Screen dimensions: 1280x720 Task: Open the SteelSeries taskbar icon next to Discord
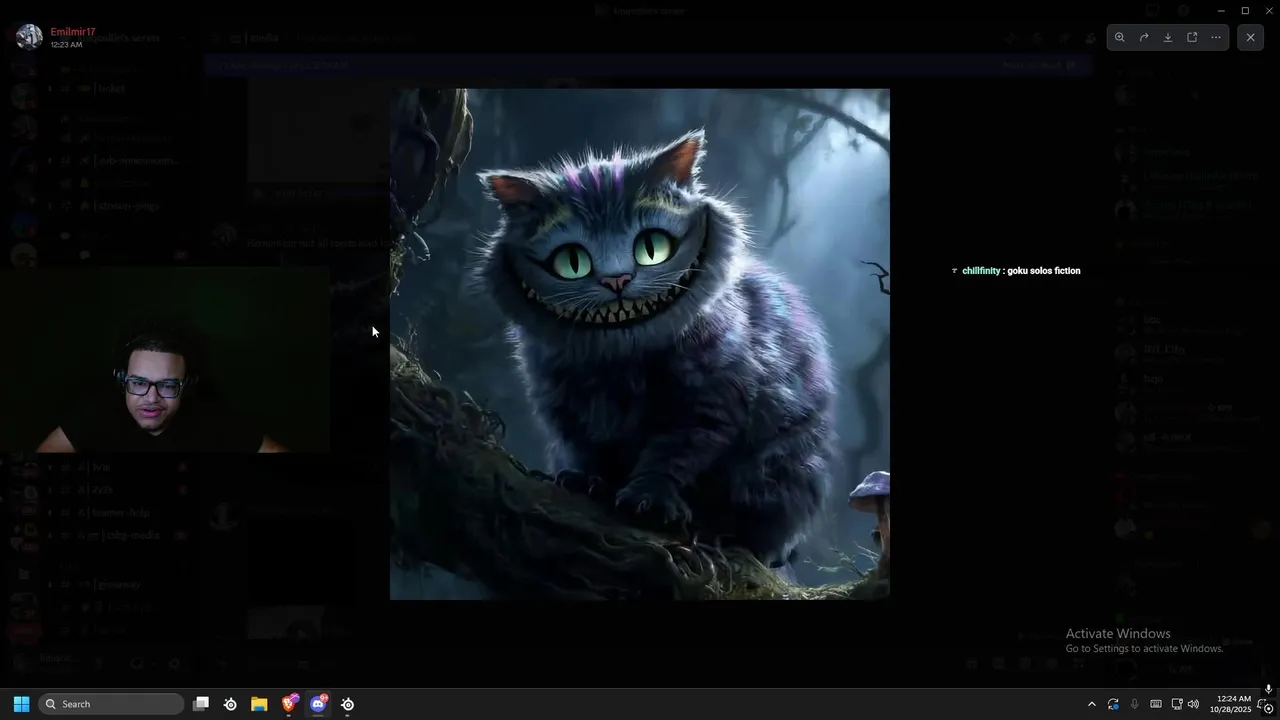pyautogui.click(x=348, y=704)
